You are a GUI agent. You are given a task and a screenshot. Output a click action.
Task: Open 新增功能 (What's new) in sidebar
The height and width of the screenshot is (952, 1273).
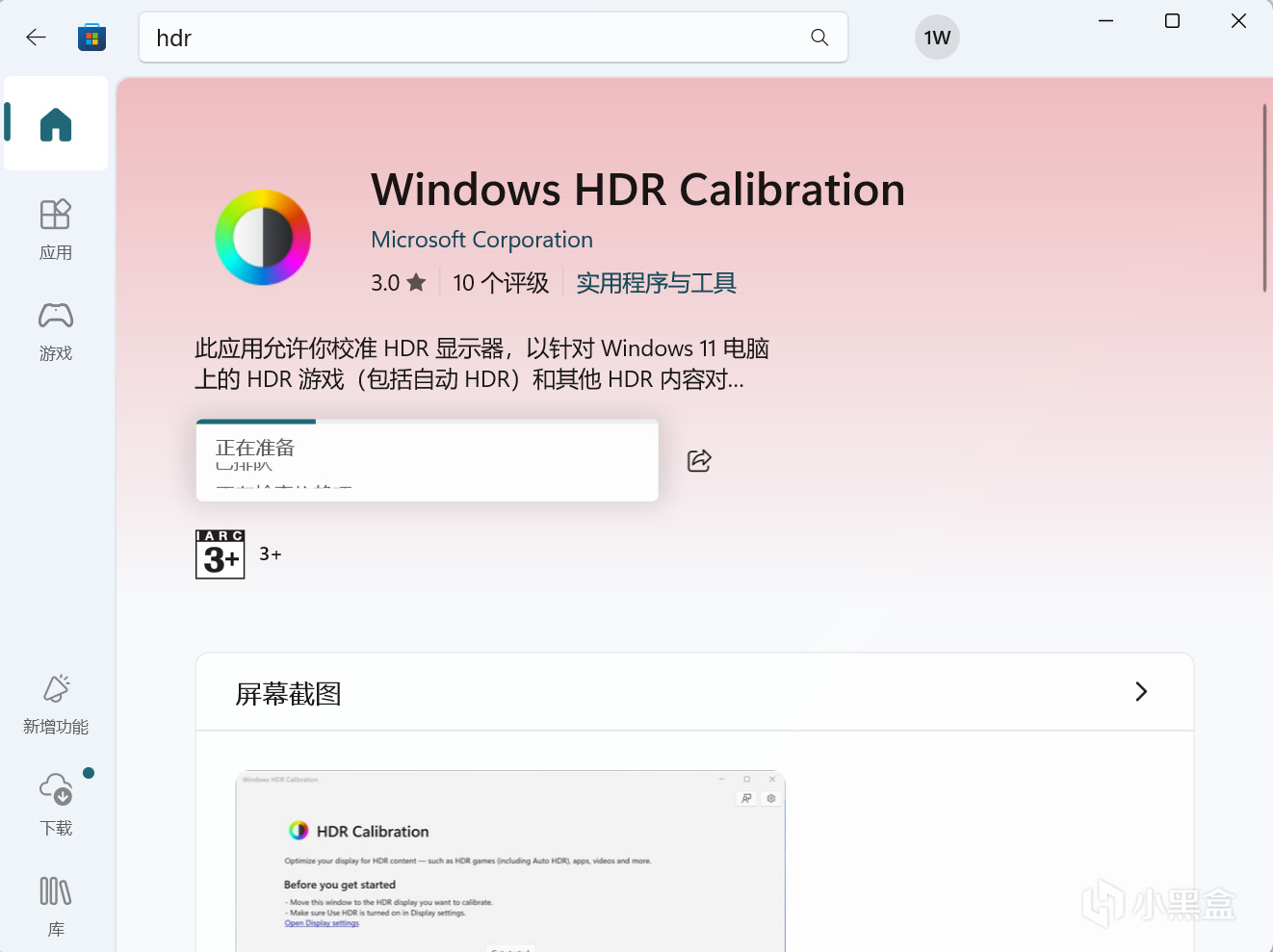pos(56,705)
